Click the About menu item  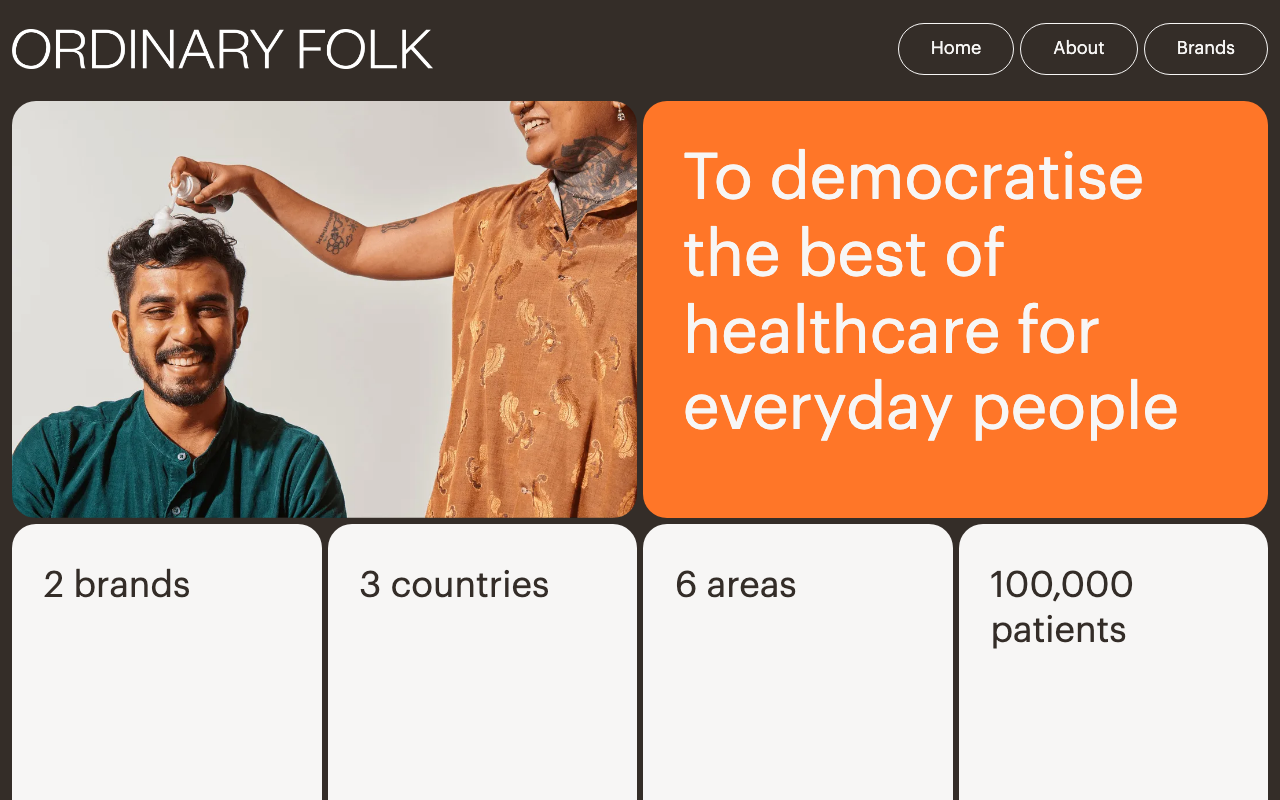click(1078, 48)
